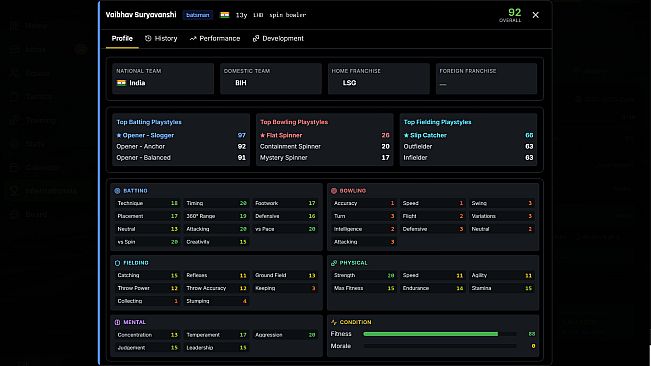
Task: Click the Morale progress bar
Action: pos(440,346)
